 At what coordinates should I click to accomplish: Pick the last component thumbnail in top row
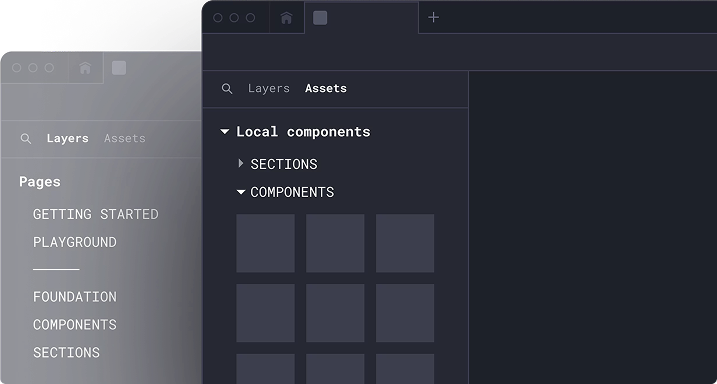(405, 243)
